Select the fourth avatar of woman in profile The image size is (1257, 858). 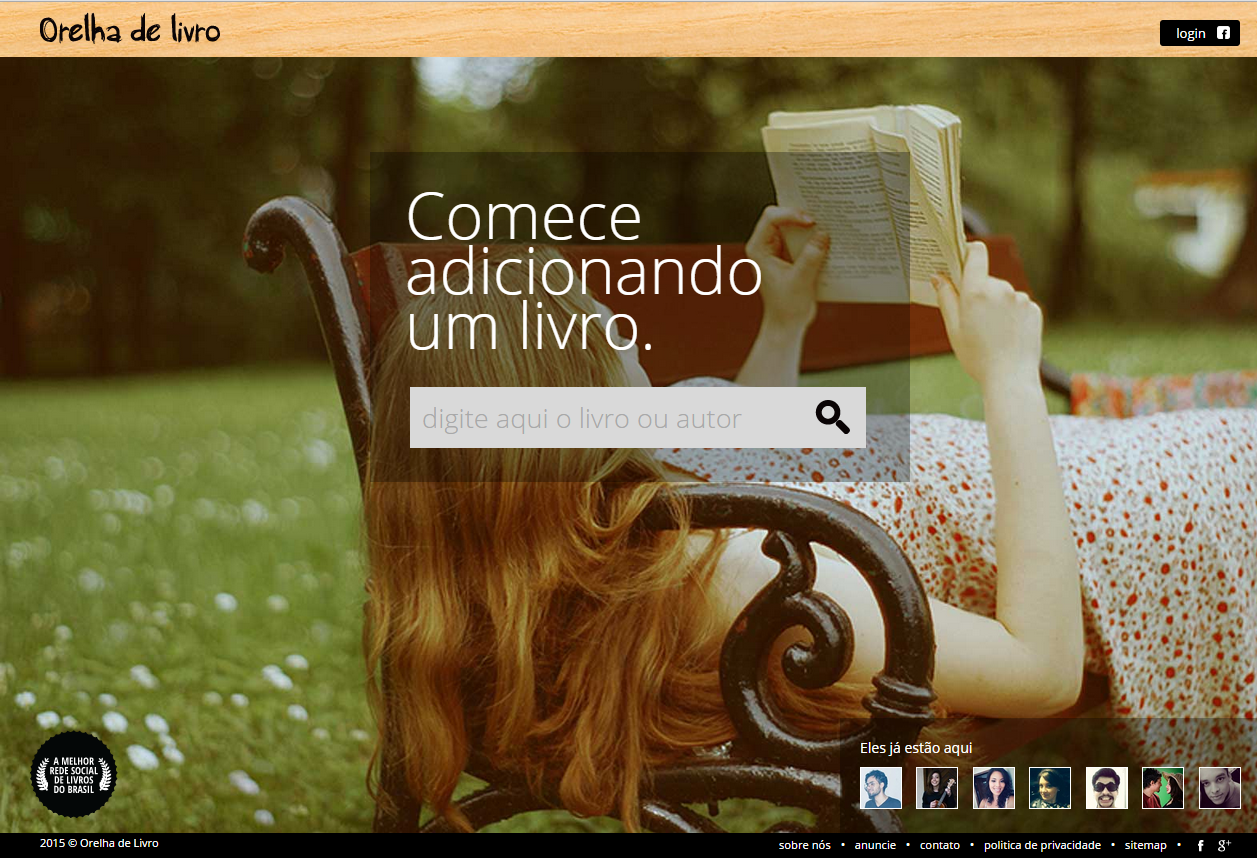point(1050,788)
